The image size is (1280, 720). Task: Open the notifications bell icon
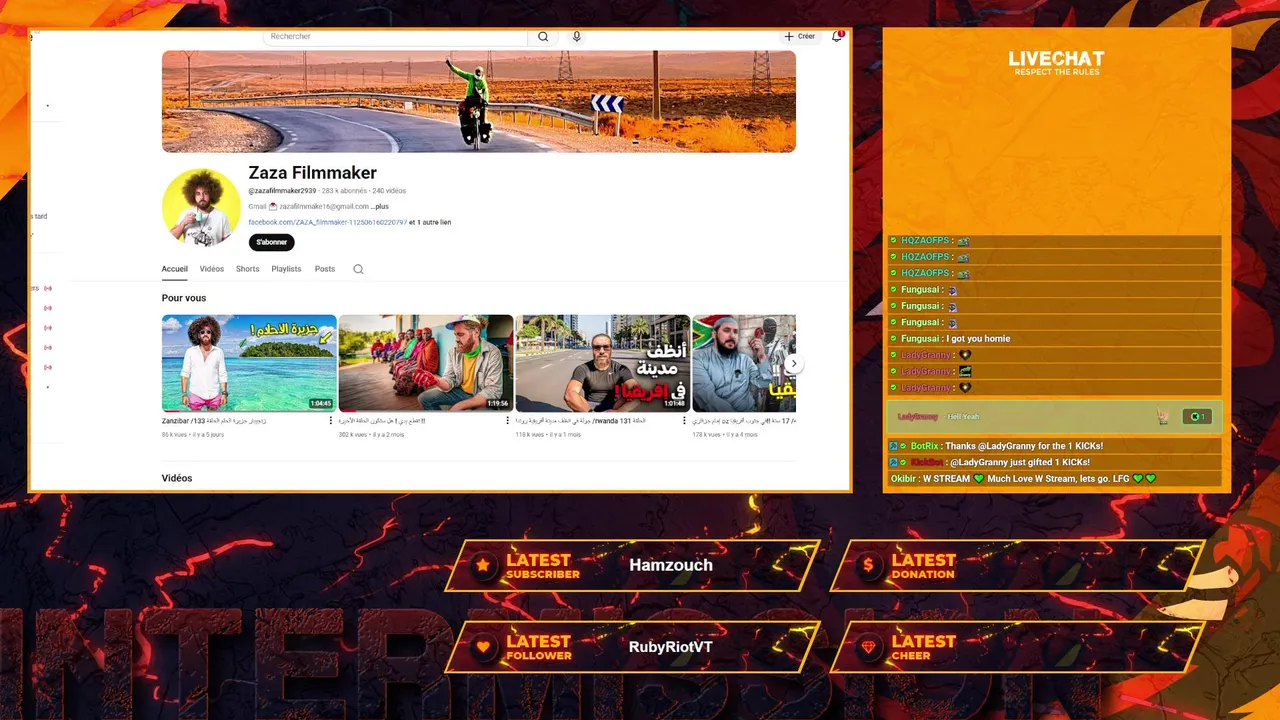click(837, 37)
